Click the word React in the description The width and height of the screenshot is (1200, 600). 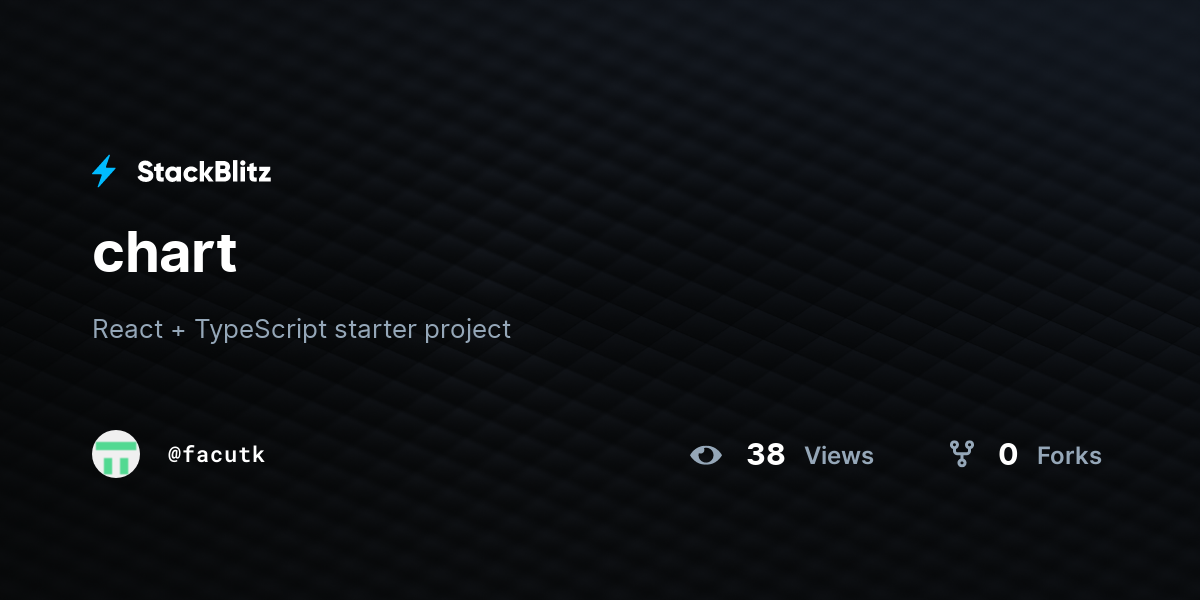[x=127, y=329]
